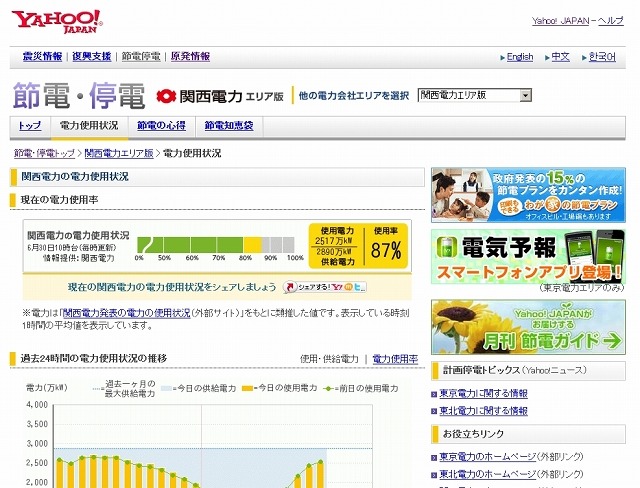Open the 月刊 節電ガイド banner
Image resolution: width=640 pixels, height=488 pixels.
point(528,327)
